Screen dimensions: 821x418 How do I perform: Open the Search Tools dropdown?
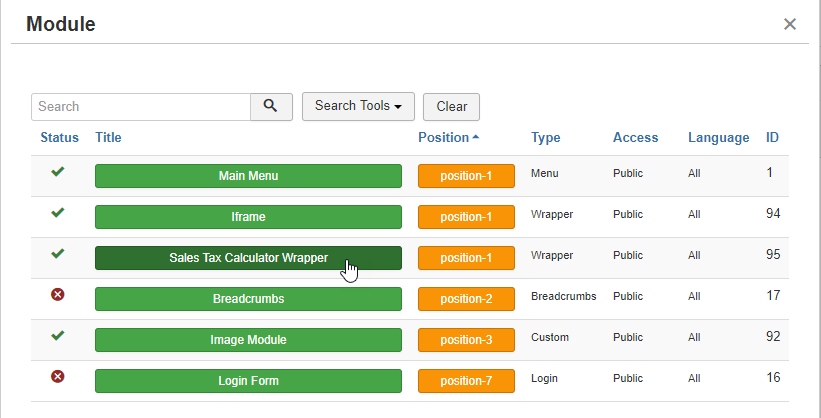[358, 106]
